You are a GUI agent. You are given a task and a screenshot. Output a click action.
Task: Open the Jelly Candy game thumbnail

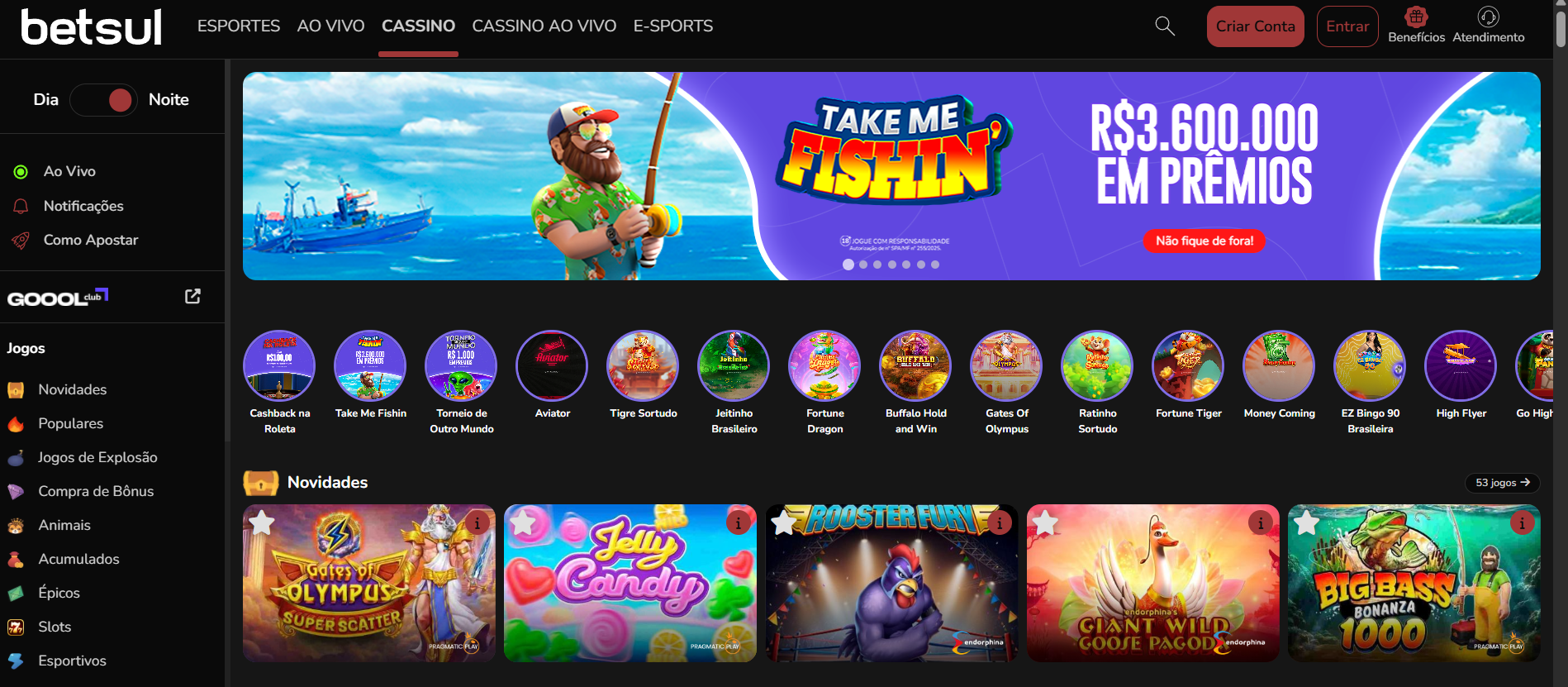click(630, 583)
